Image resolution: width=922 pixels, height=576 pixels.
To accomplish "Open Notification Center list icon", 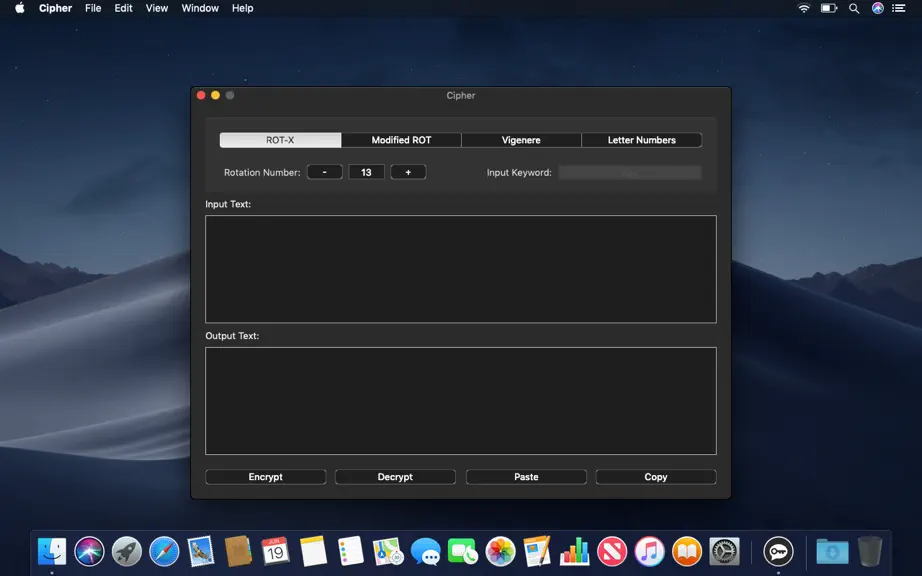I will pyautogui.click(x=898, y=8).
